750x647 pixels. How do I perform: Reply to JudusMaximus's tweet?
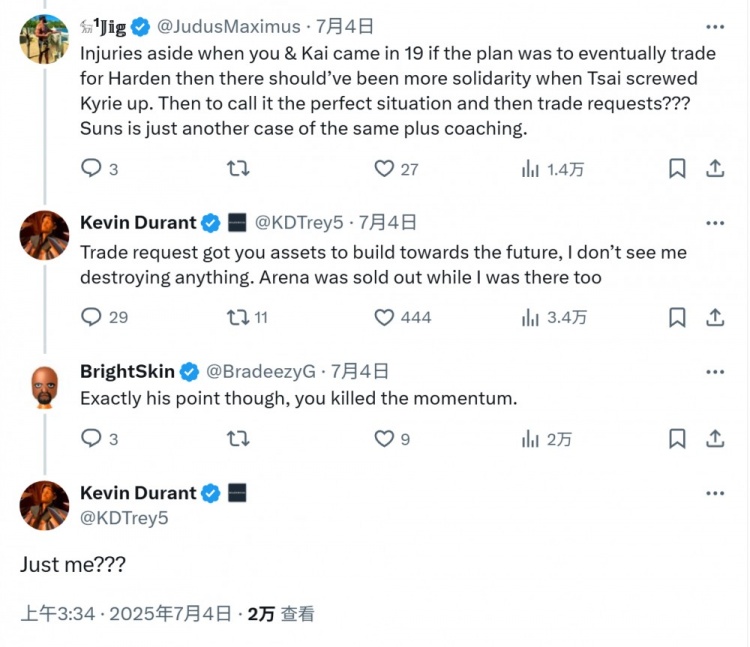pos(91,169)
